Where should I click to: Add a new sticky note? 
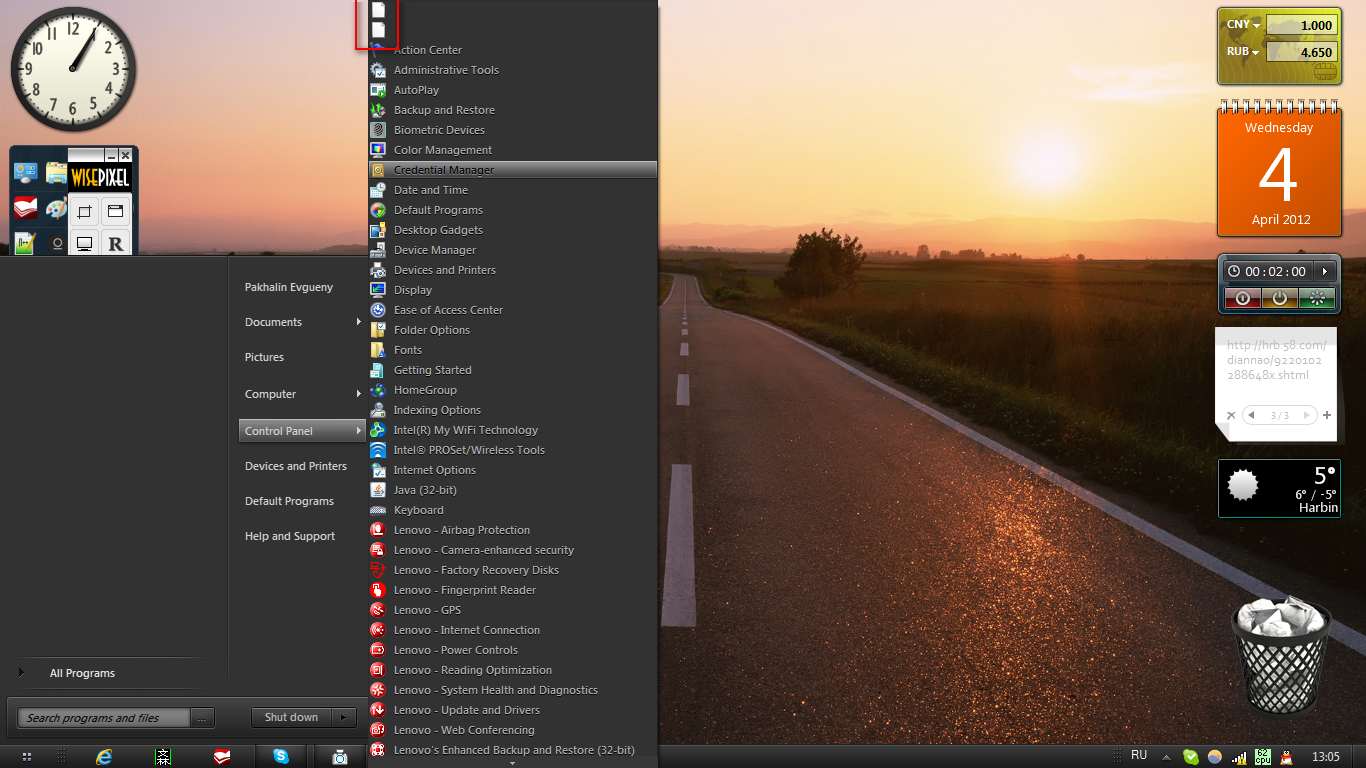(1327, 415)
